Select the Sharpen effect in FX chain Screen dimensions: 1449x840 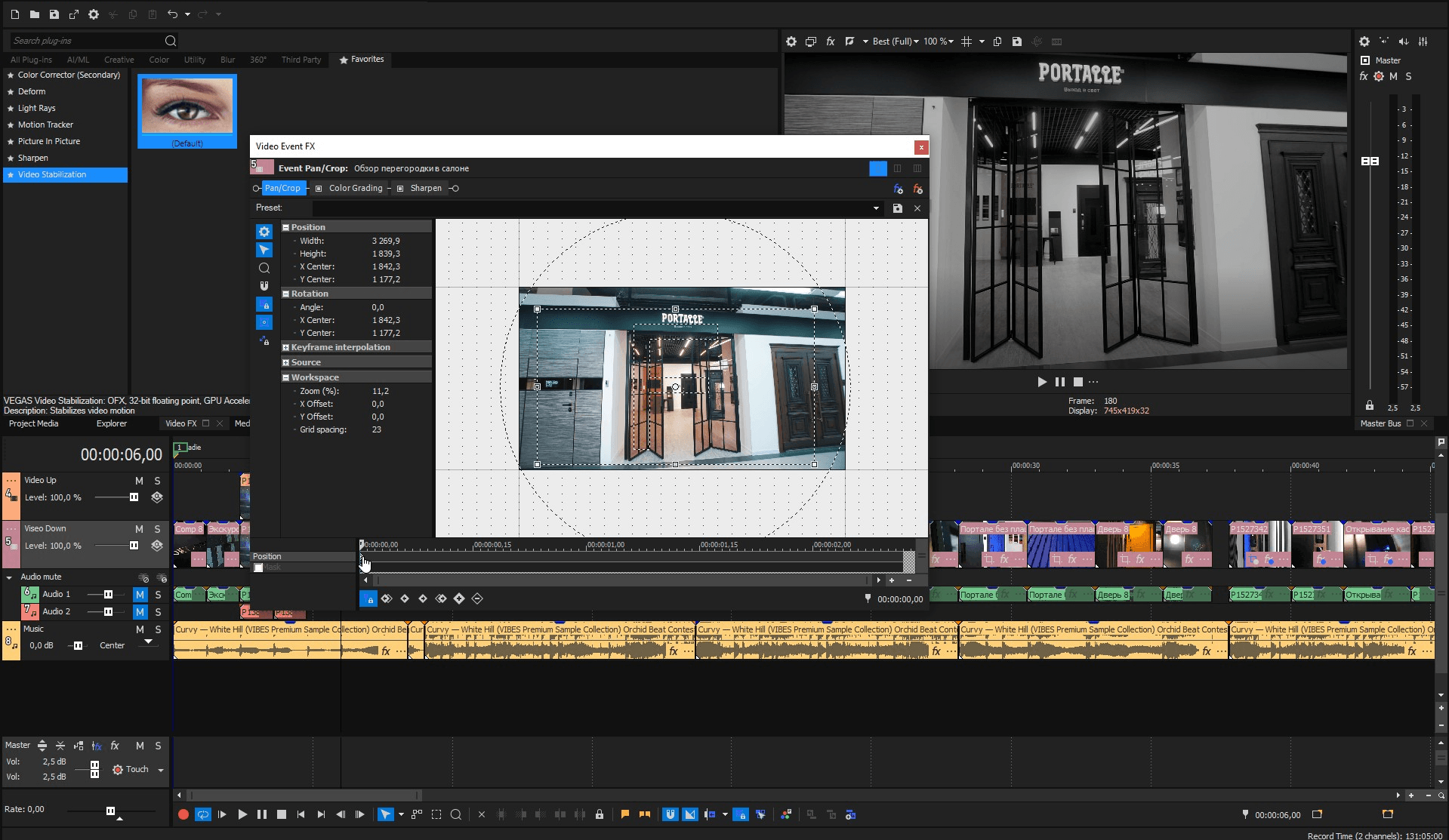click(x=425, y=189)
